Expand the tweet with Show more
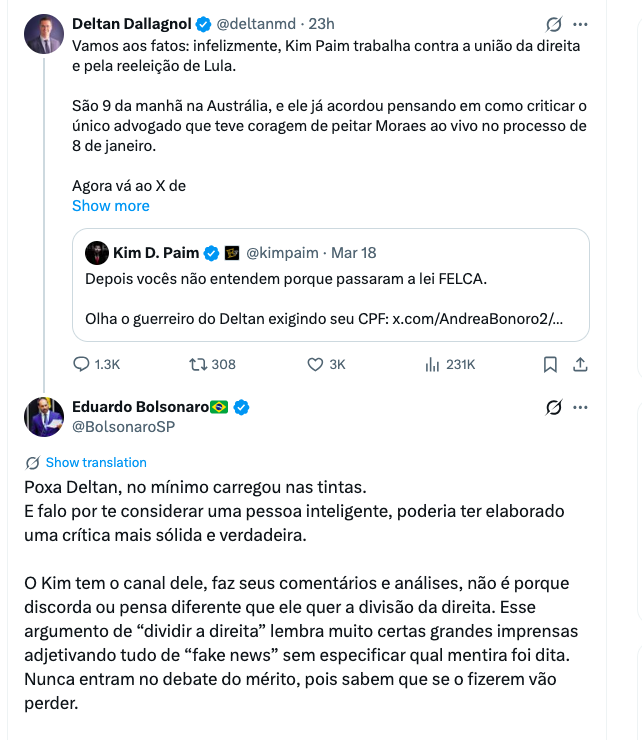This screenshot has height=740, width=642. pos(110,206)
